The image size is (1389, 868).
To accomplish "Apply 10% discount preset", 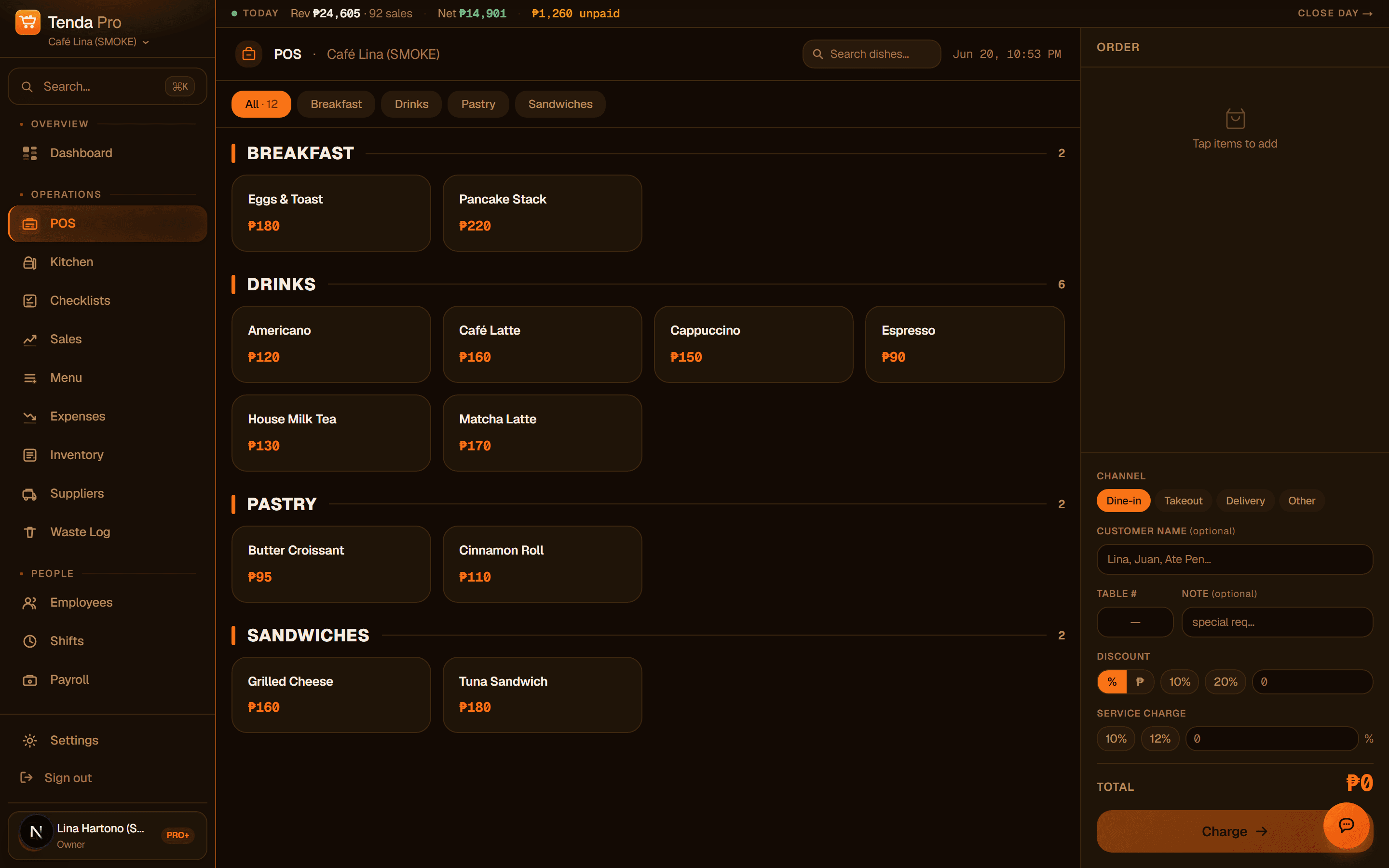I will coord(1180,681).
